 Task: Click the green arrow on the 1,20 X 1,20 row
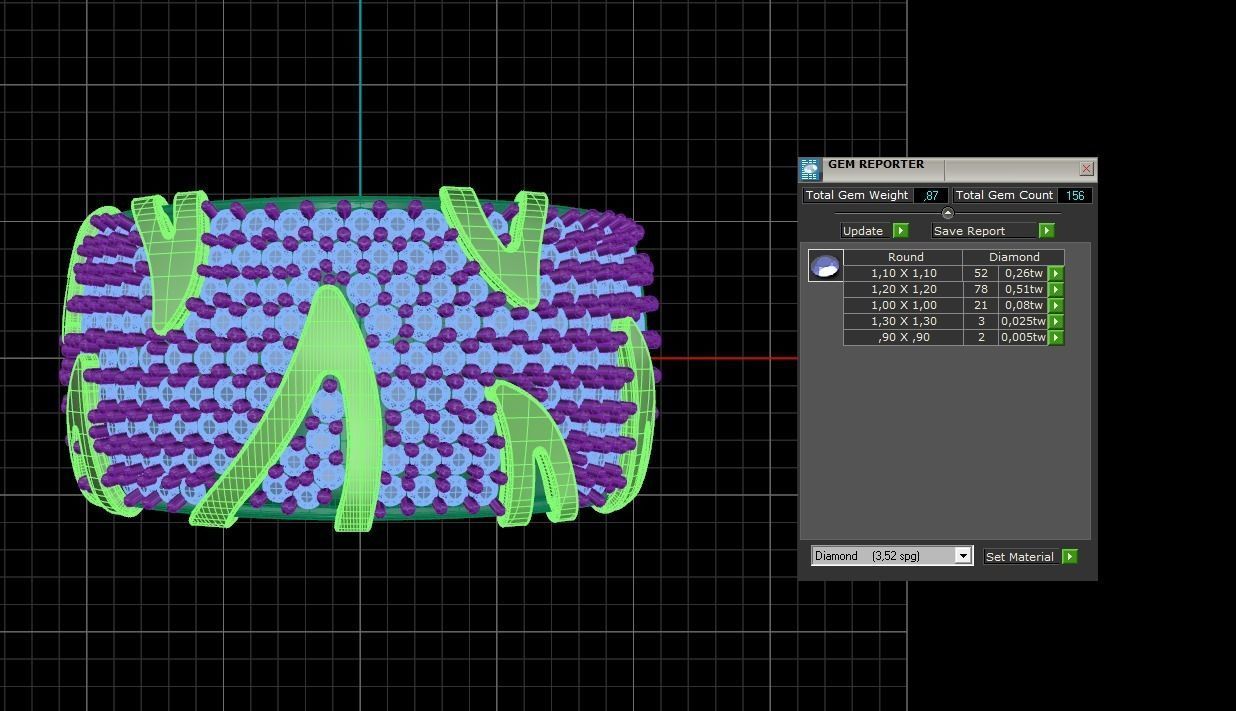1056,289
